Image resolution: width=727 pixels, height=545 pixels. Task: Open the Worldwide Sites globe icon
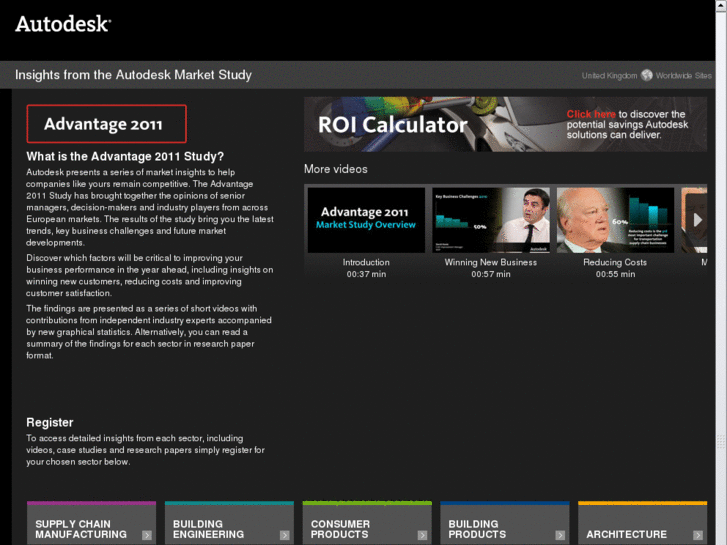(646, 75)
